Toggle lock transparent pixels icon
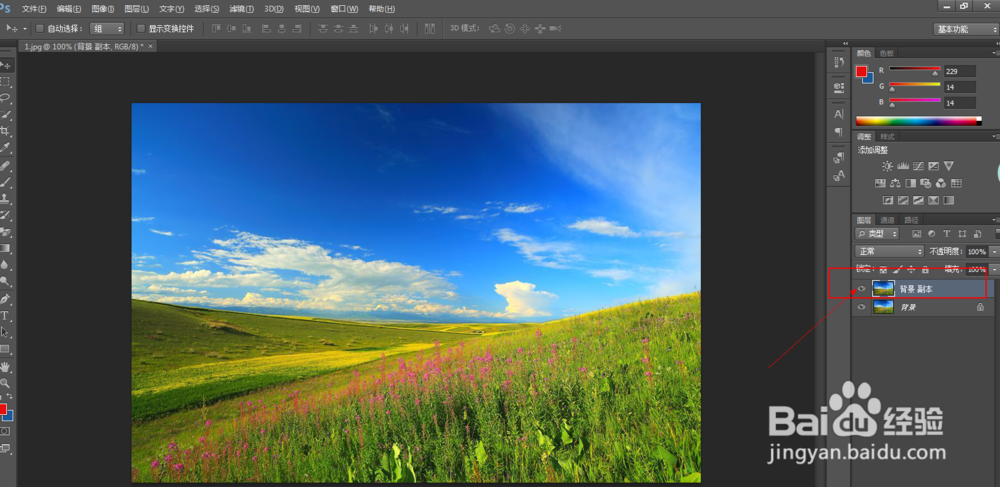This screenshot has height=487, width=1000. point(883,270)
